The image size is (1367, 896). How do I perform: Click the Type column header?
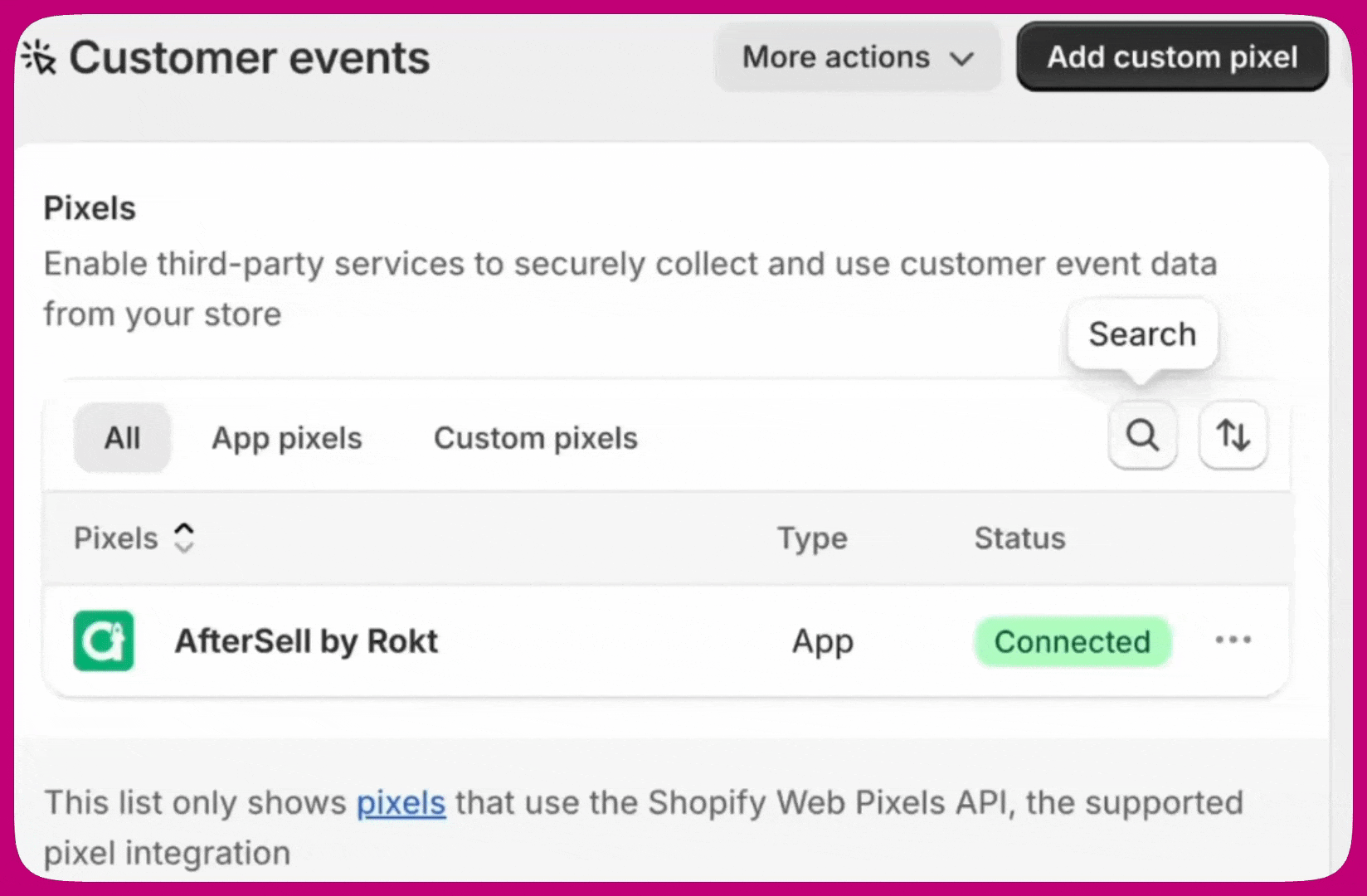(x=812, y=538)
